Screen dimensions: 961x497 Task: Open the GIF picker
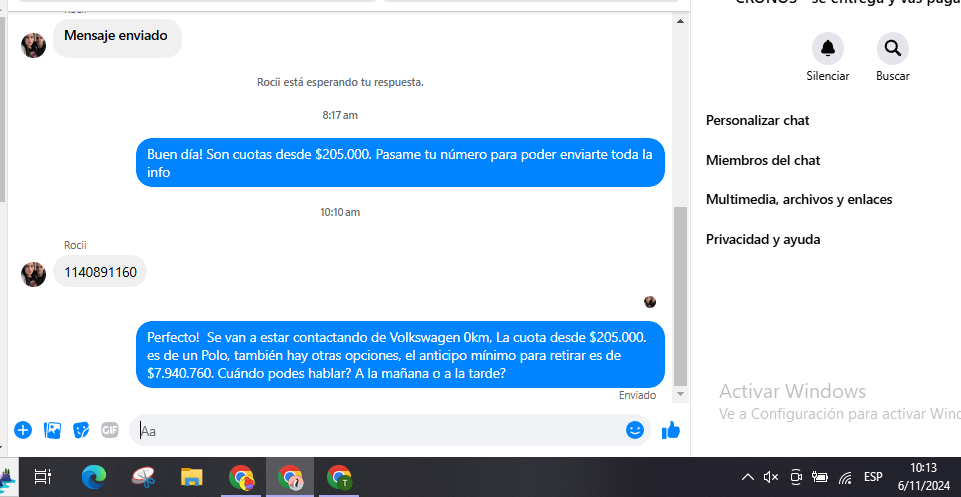coord(110,430)
